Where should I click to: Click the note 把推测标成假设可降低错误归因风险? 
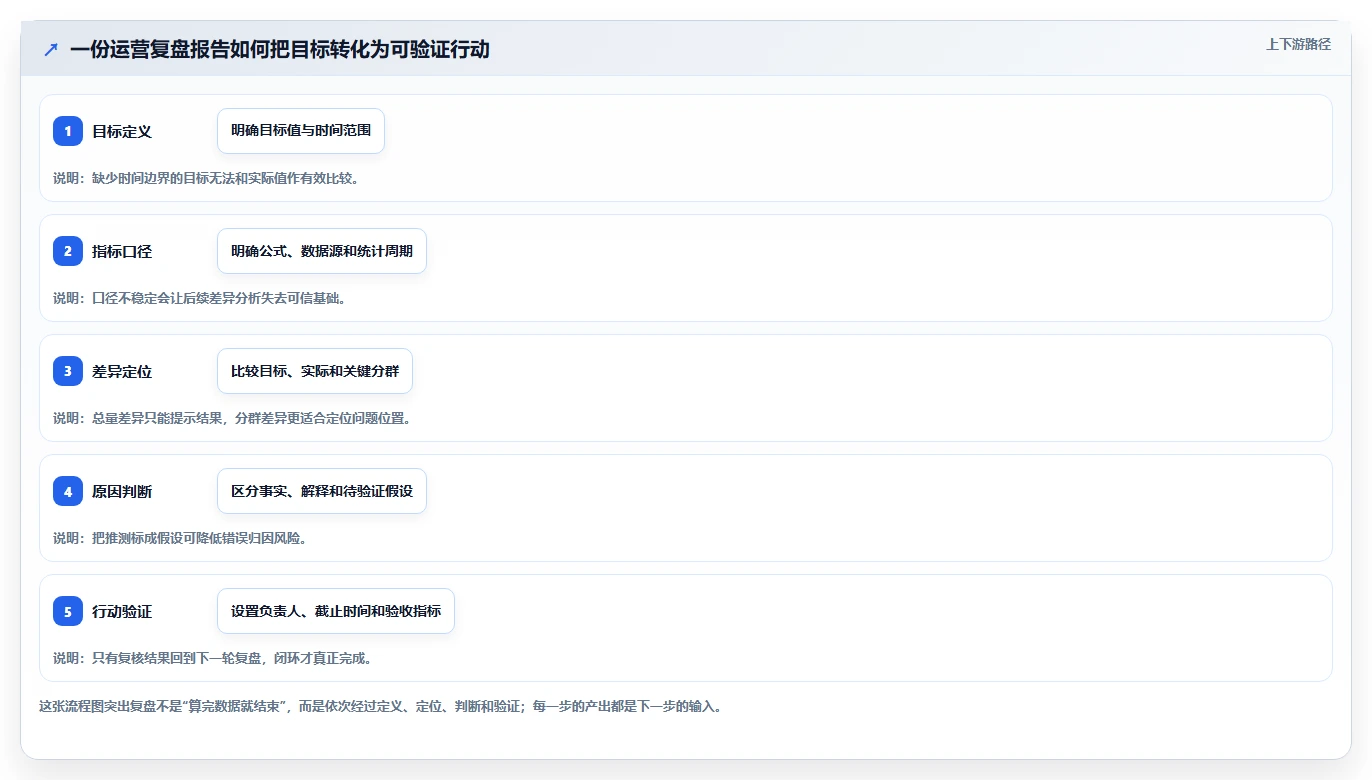click(180, 538)
